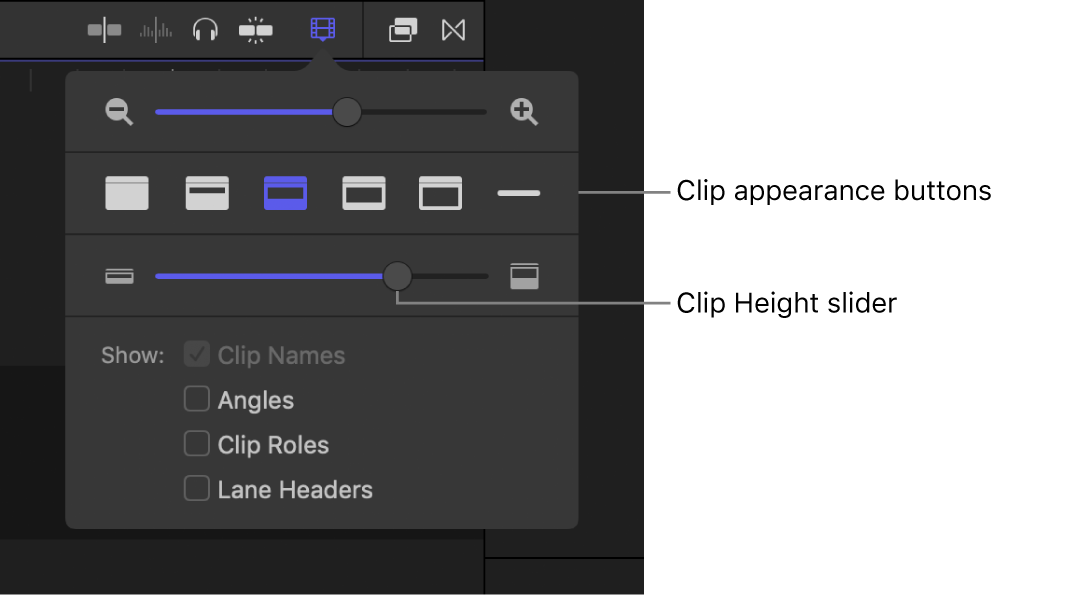Open the Transitions browser bowtie icon
1088x596 pixels.
[x=454, y=30]
